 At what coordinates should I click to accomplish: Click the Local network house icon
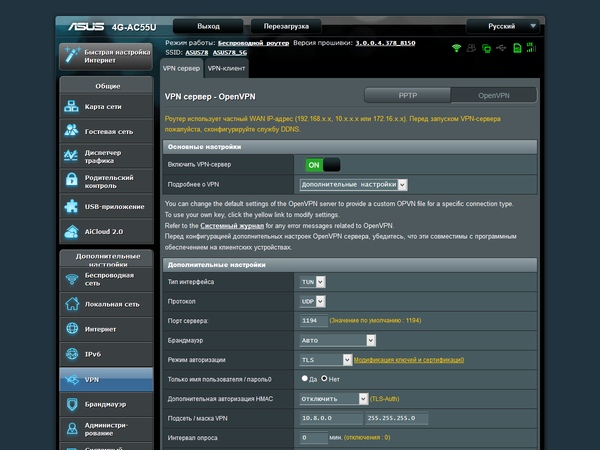pos(72,304)
